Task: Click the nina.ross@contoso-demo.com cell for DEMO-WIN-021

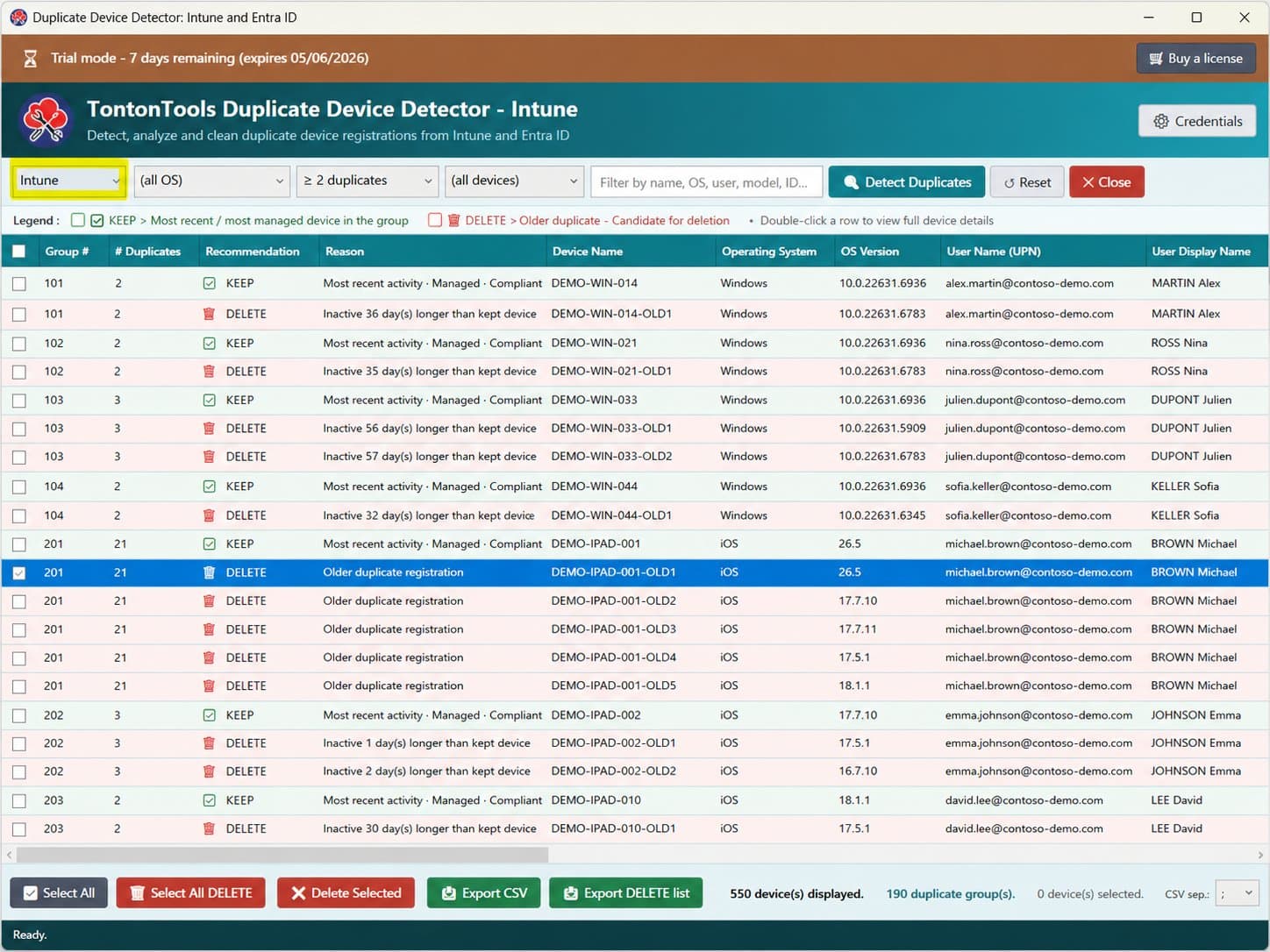Action: pos(1024,343)
